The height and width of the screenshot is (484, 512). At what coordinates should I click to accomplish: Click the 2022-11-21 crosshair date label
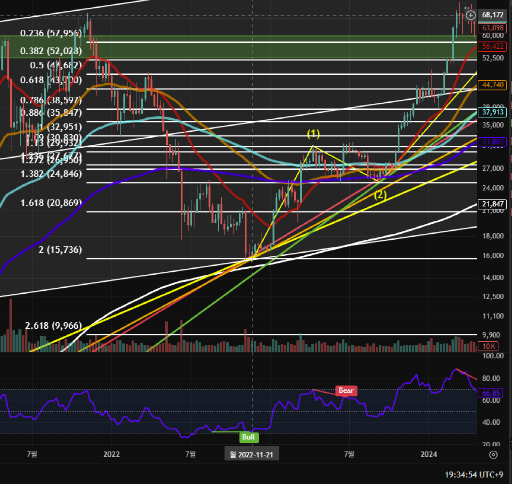[252, 454]
